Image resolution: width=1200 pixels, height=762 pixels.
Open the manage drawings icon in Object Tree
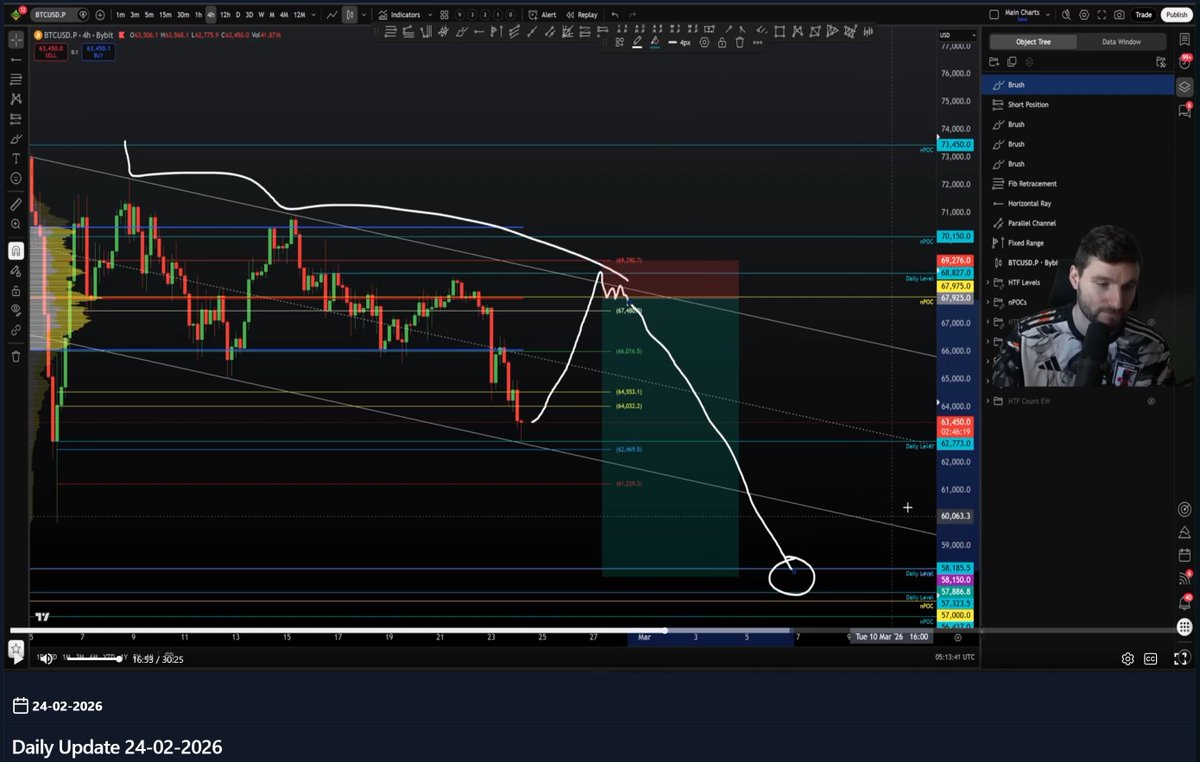click(x=1160, y=62)
